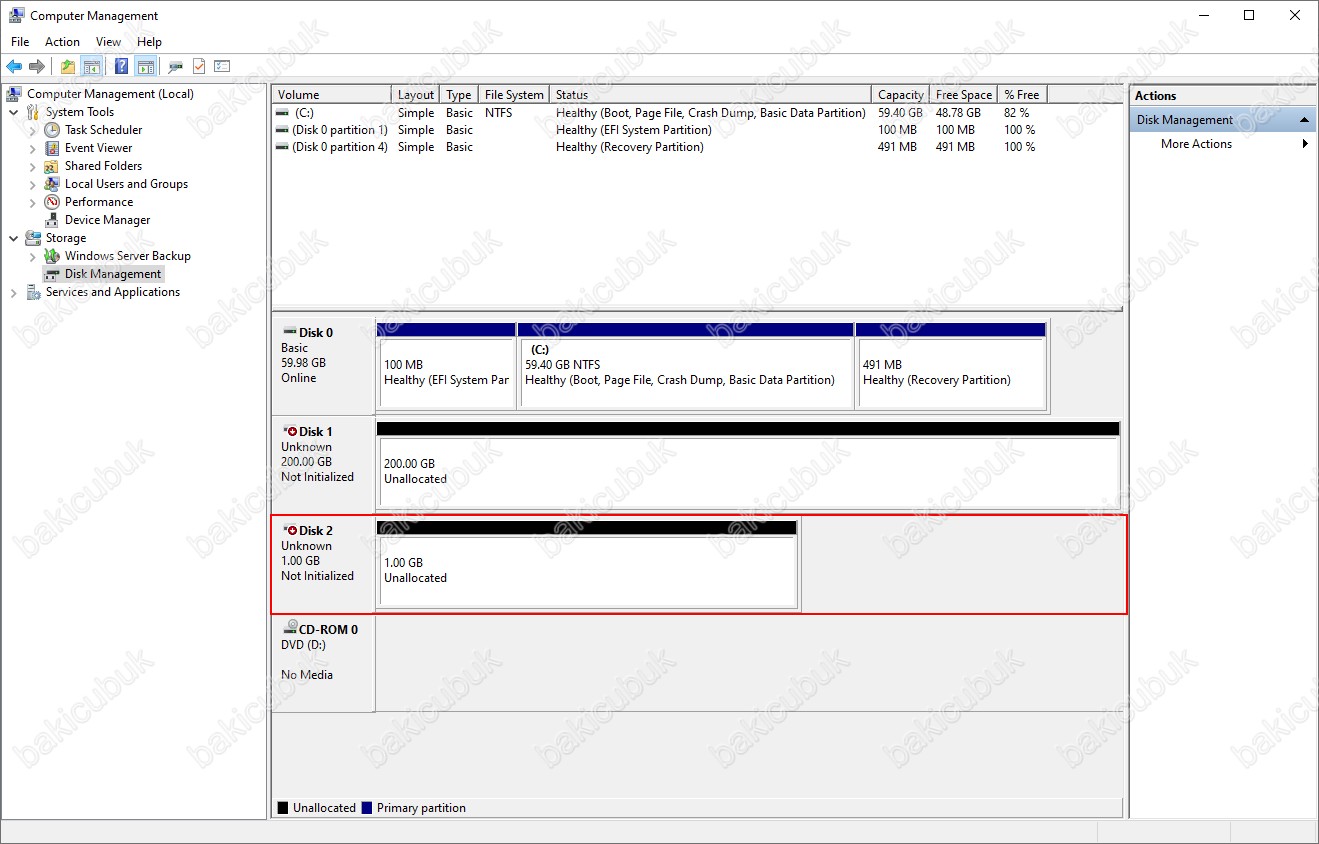Toggle Show/Hide Action Pane toolbar button
This screenshot has height=844, width=1319.
pyautogui.click(x=146, y=67)
